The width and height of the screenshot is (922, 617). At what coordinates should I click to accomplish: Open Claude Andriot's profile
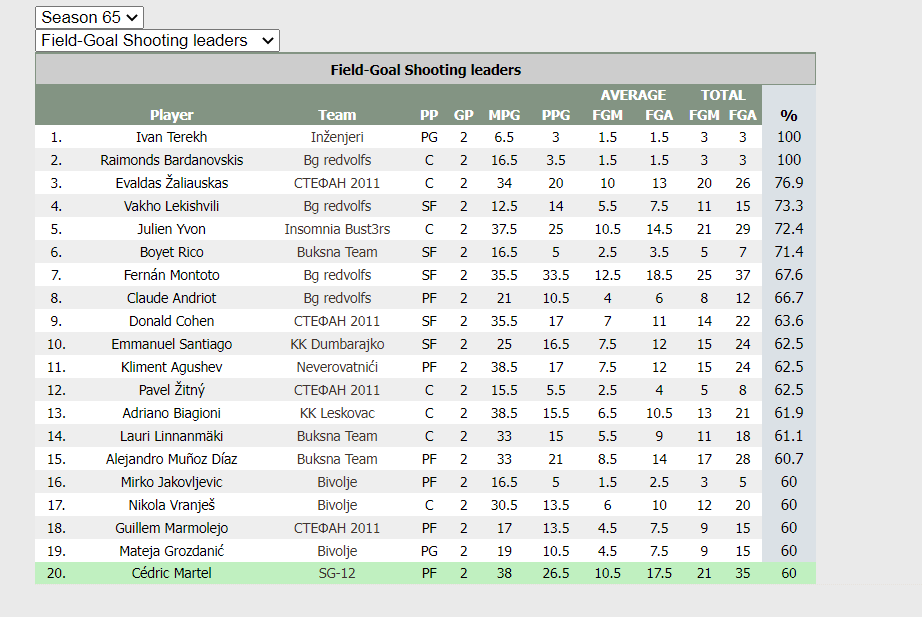coord(171,298)
